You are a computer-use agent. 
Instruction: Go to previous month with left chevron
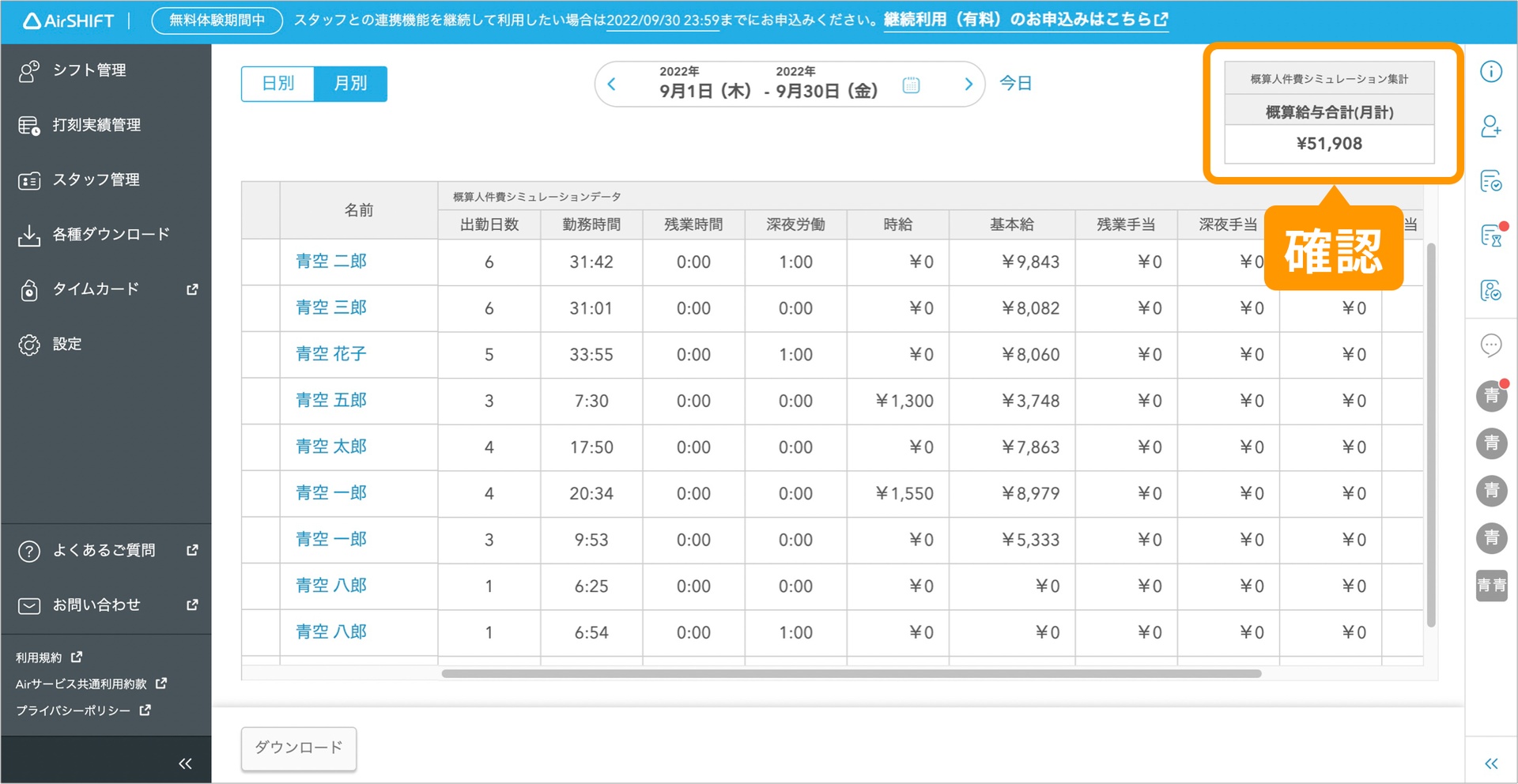pyautogui.click(x=611, y=85)
